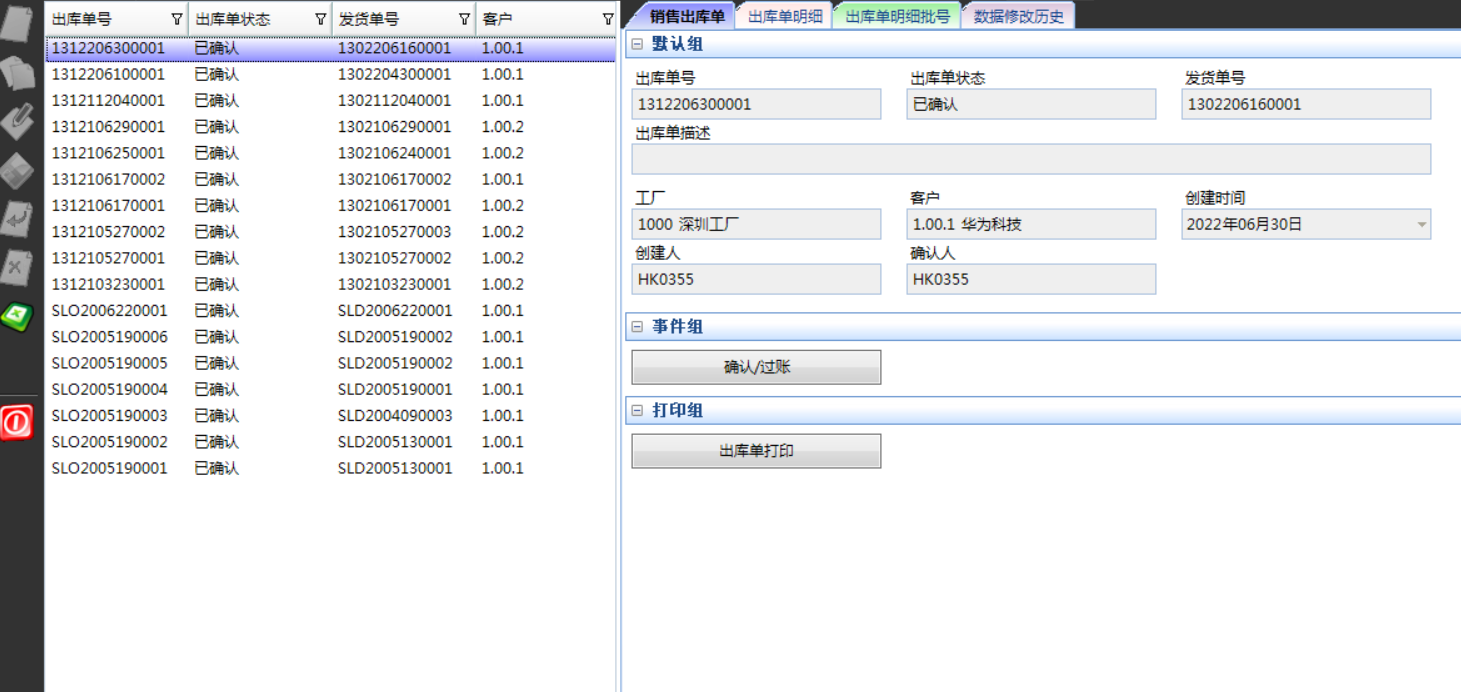
Task: Open filter for 发货单号 column
Action: pos(464,19)
